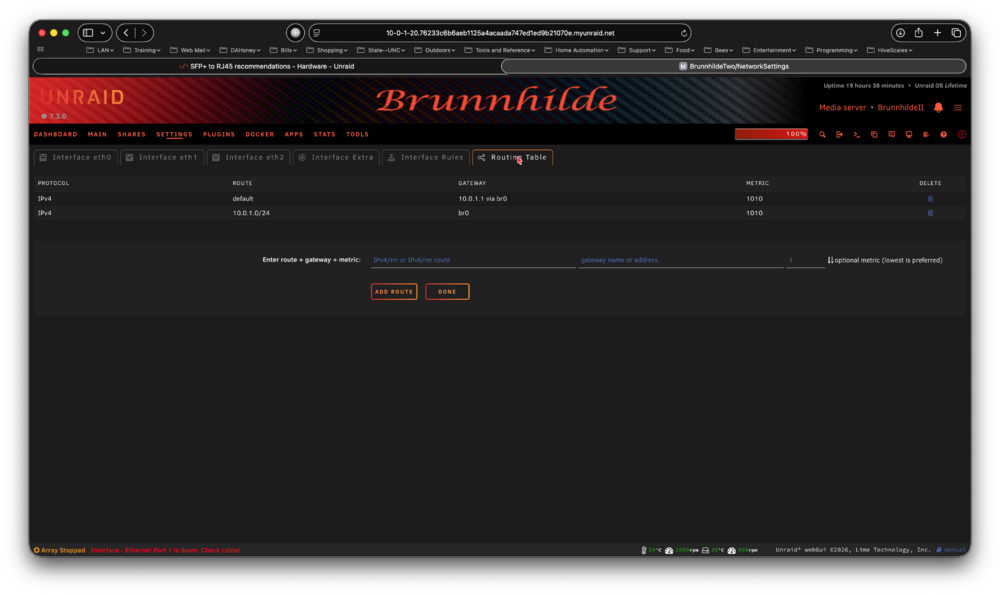Switch to the Interface eth1 tab
Viewport: 1000px width, 595px height.
pyautogui.click(x=162, y=158)
